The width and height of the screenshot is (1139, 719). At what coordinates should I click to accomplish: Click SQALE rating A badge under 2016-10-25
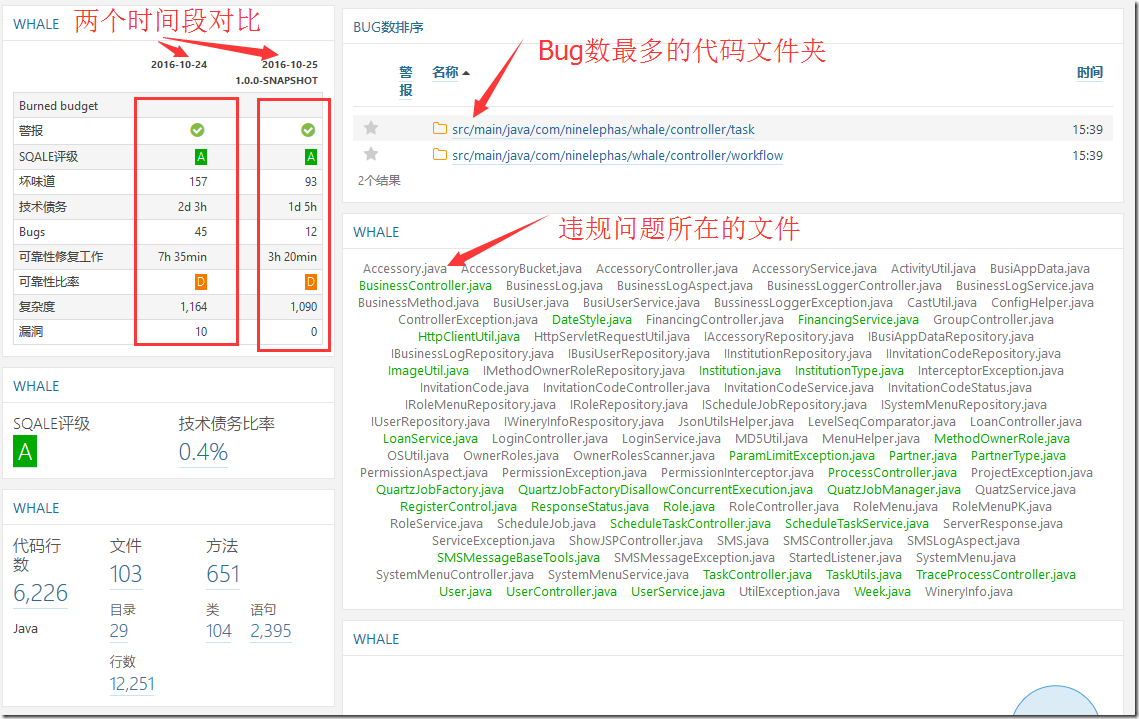311,156
